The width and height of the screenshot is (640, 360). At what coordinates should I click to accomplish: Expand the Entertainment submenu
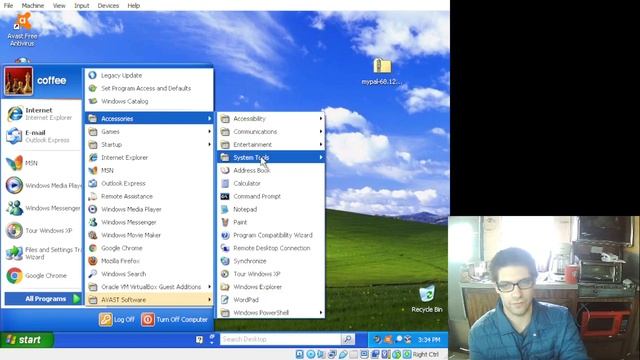coord(271,144)
